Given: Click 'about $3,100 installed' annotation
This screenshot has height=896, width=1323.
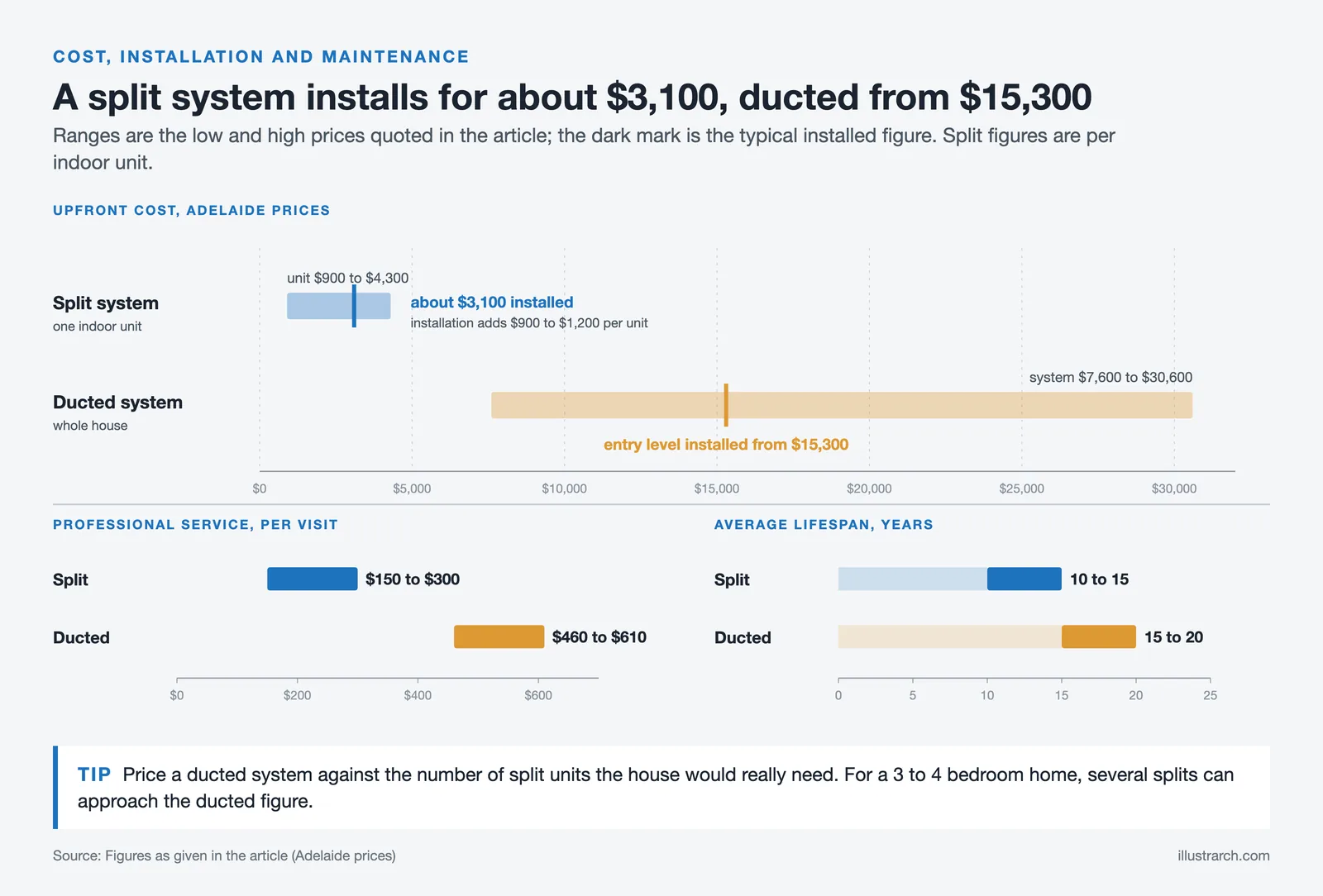Looking at the screenshot, I should pyautogui.click(x=492, y=303).
